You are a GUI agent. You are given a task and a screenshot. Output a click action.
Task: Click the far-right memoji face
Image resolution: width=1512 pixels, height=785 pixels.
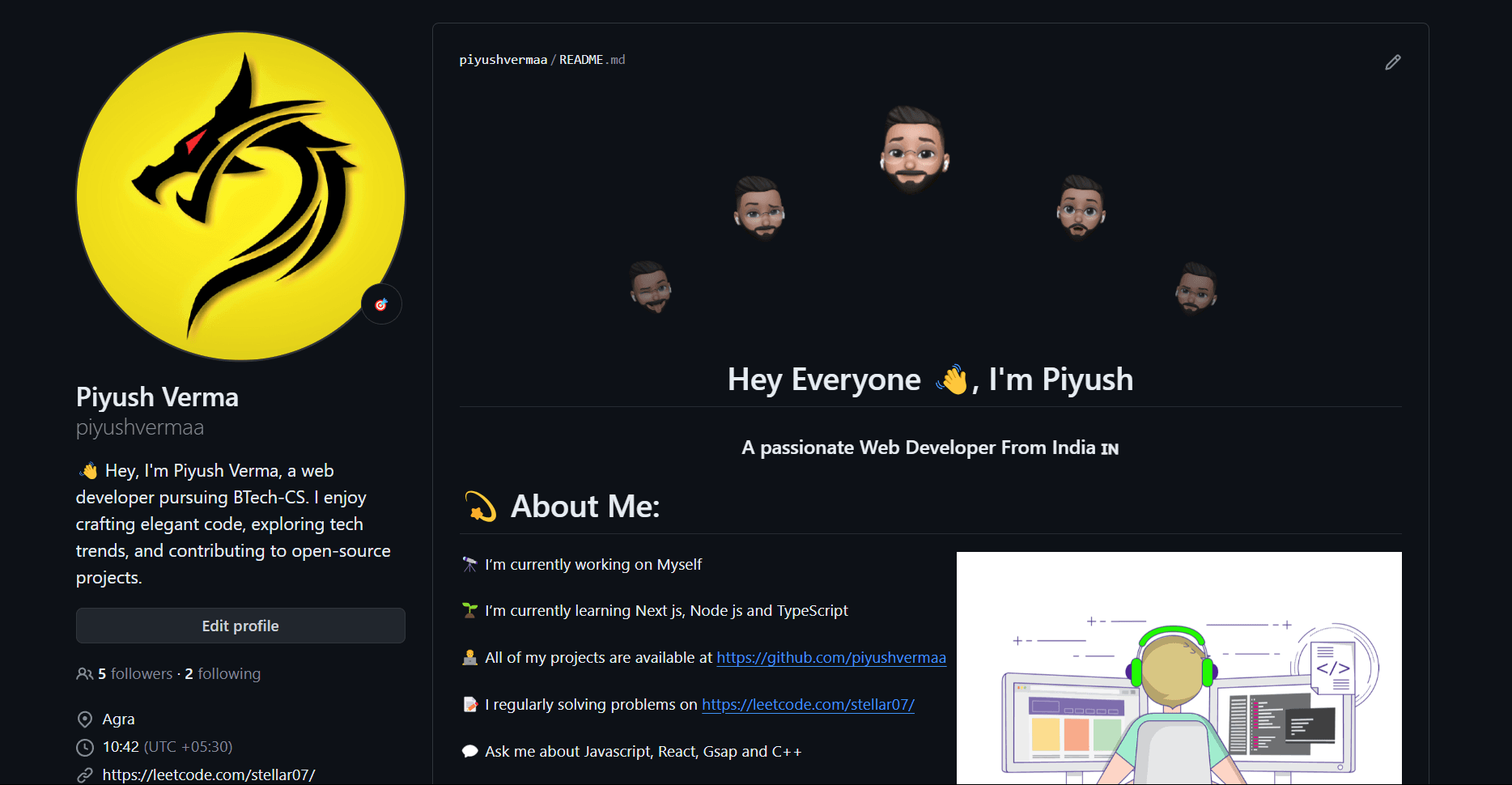pos(1196,287)
